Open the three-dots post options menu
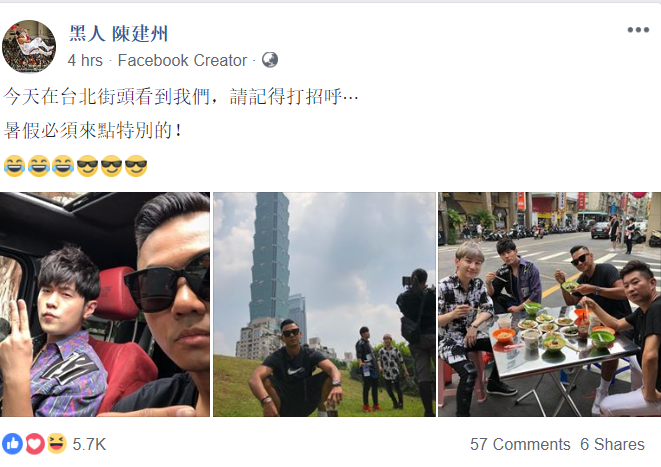This screenshot has width=661, height=467. click(x=638, y=30)
